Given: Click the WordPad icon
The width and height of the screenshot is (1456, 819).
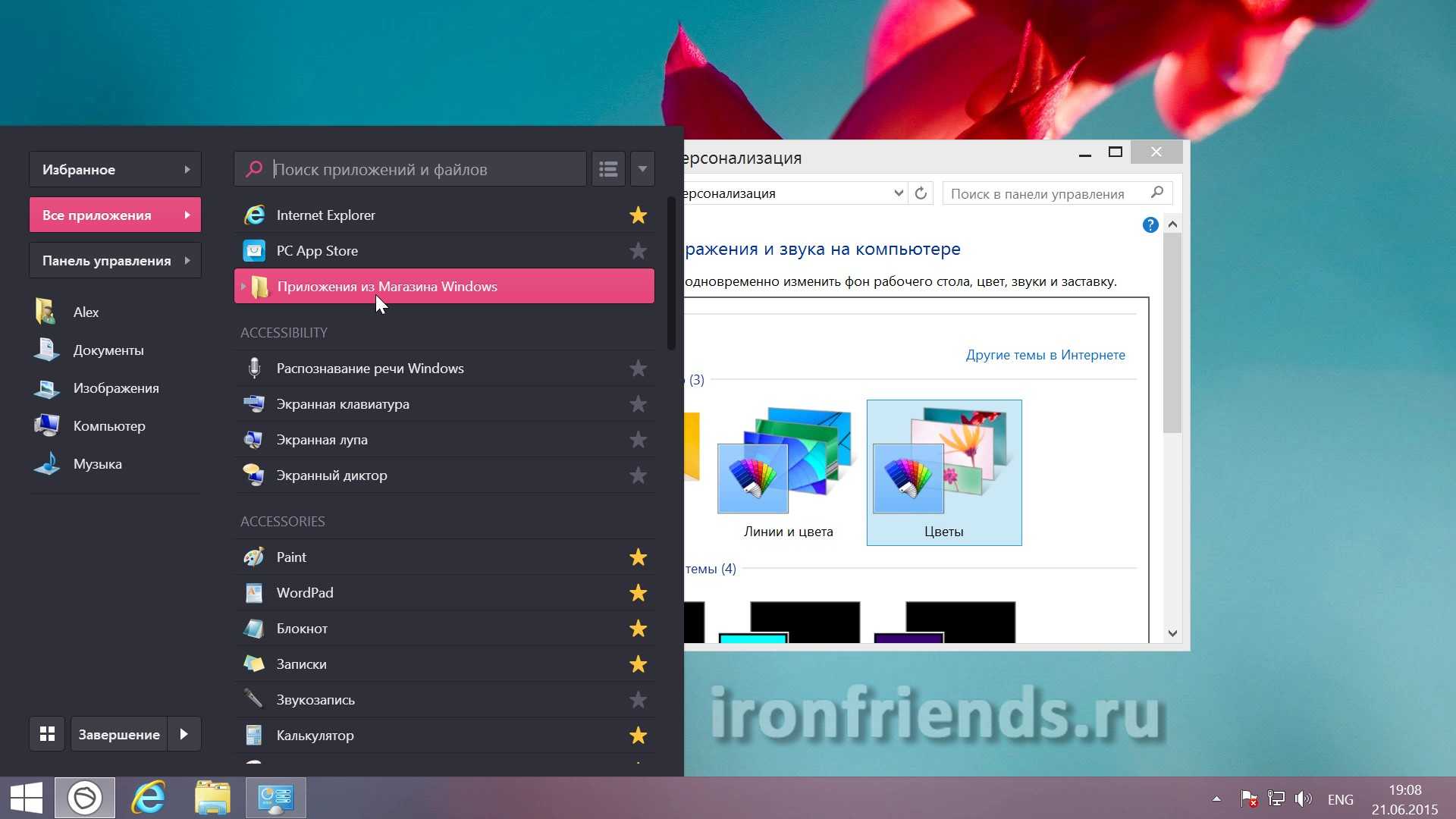Looking at the screenshot, I should (254, 593).
